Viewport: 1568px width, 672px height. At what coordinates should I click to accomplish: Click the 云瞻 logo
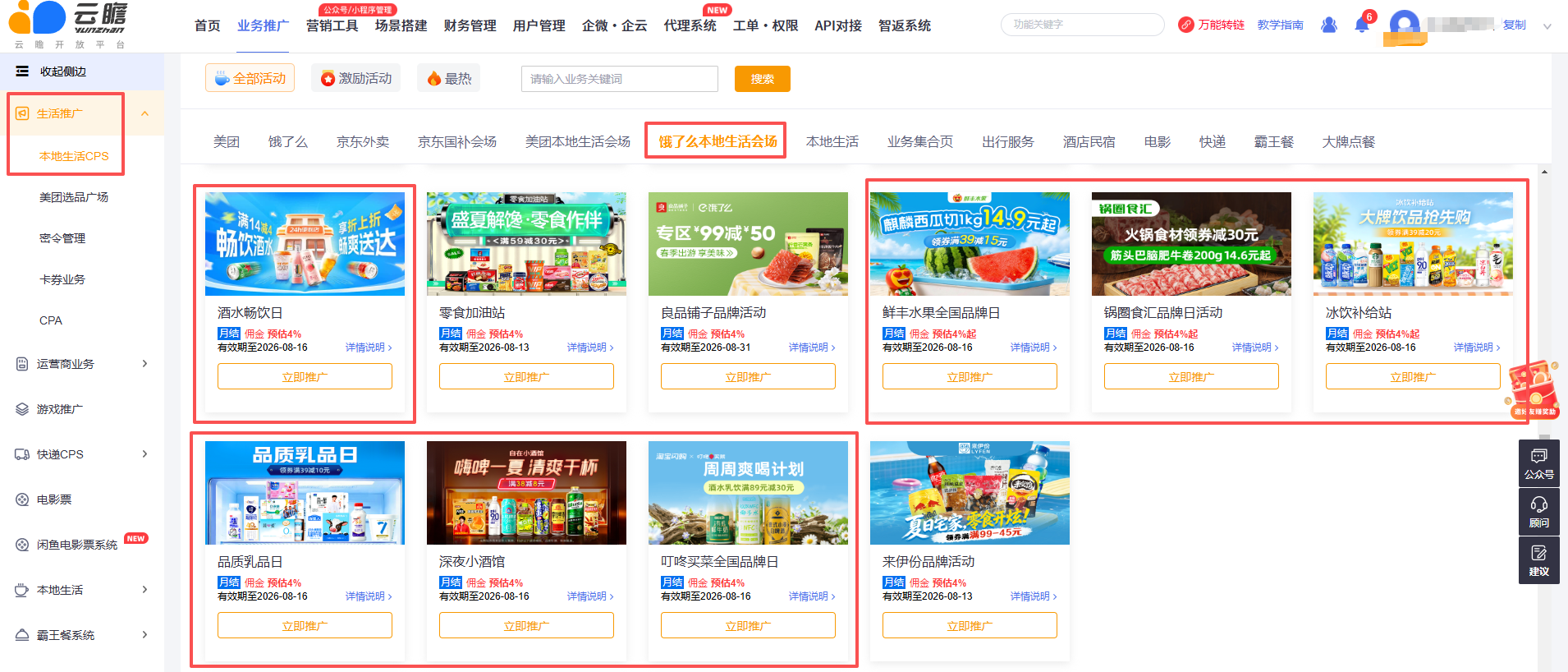tap(69, 25)
